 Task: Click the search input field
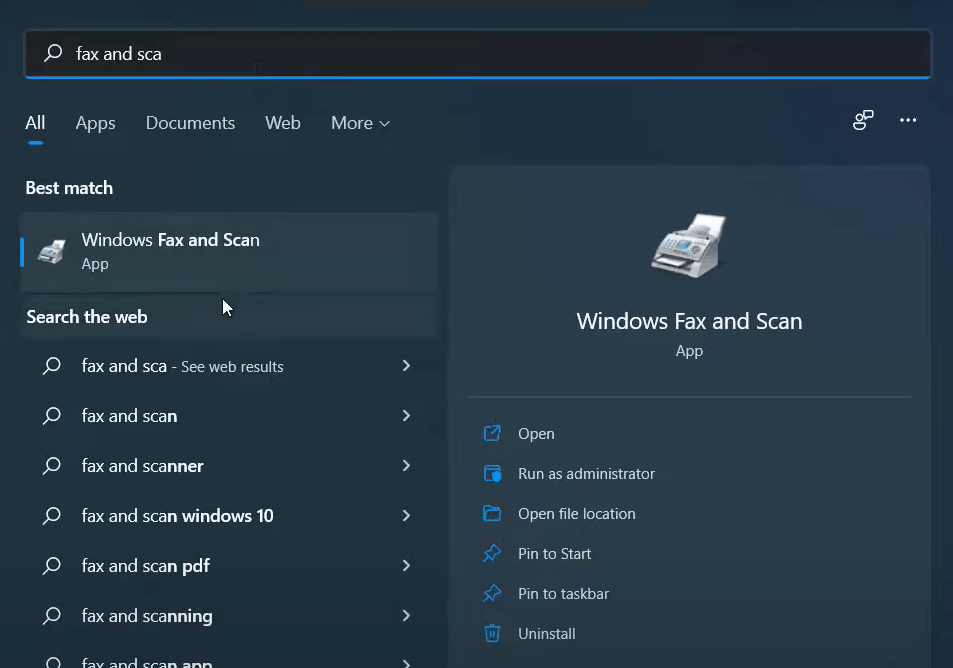(x=300, y=53)
